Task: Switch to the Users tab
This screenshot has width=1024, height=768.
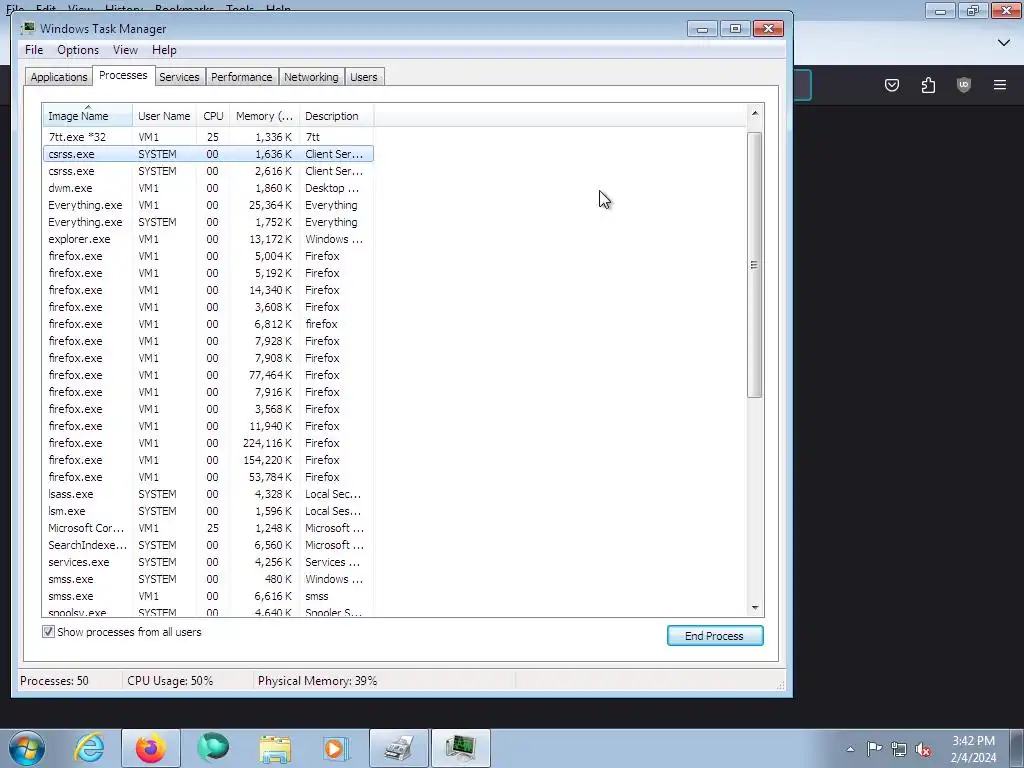Action: pos(363,76)
